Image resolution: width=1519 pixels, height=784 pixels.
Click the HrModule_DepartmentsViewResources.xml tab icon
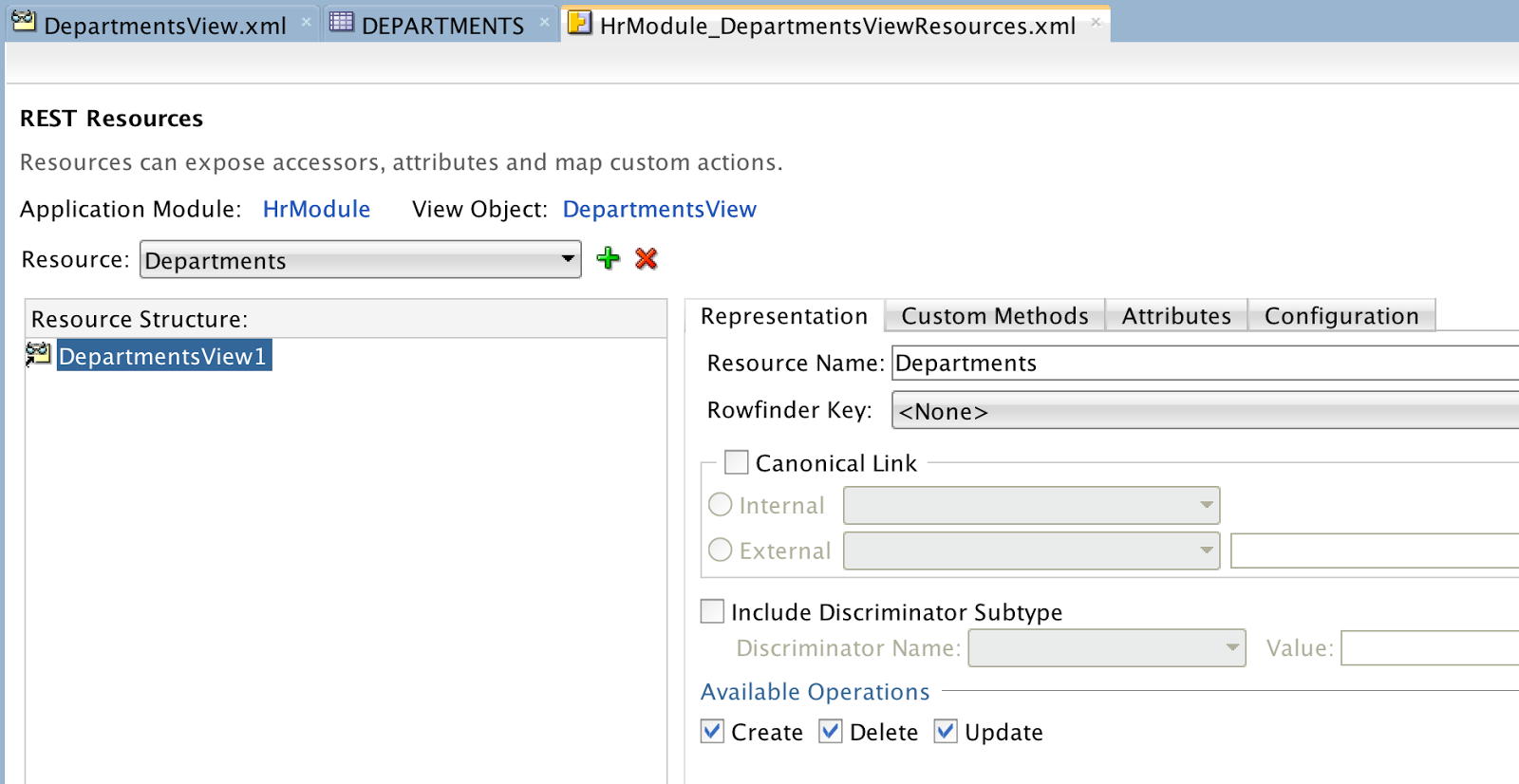[579, 22]
